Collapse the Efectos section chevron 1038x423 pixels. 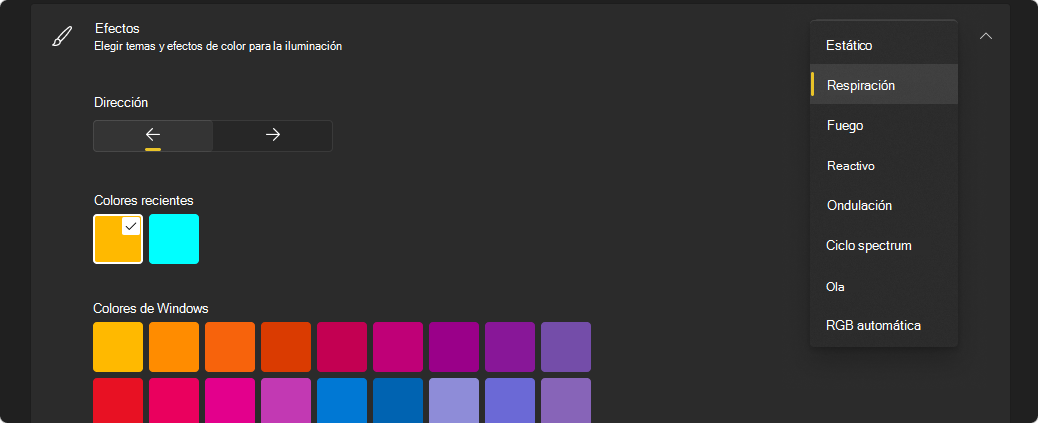pyautogui.click(x=986, y=36)
